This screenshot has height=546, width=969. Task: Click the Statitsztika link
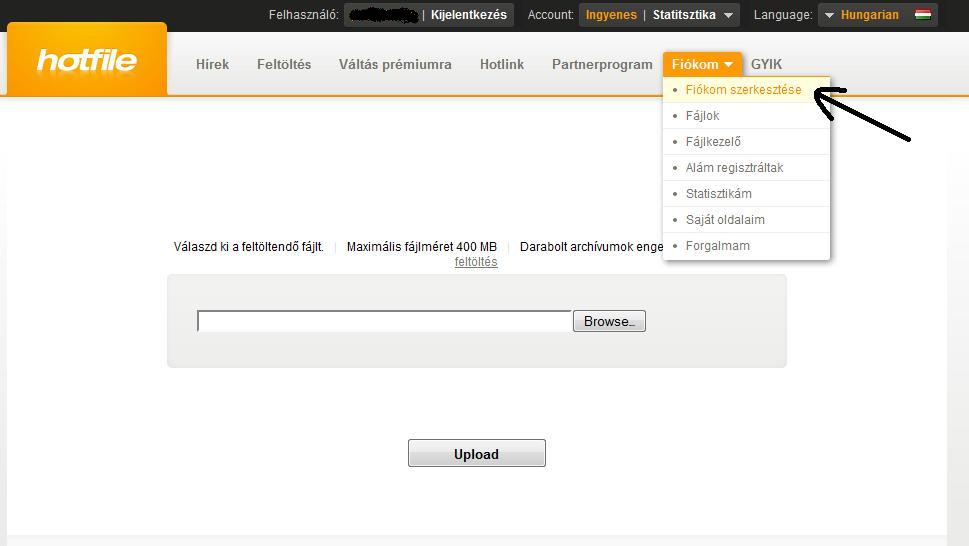684,15
